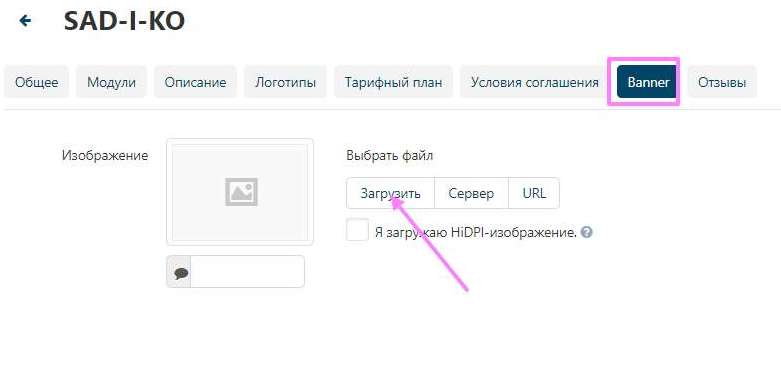Choose the URL file source button
Screen dimensions: 781x370
534,193
